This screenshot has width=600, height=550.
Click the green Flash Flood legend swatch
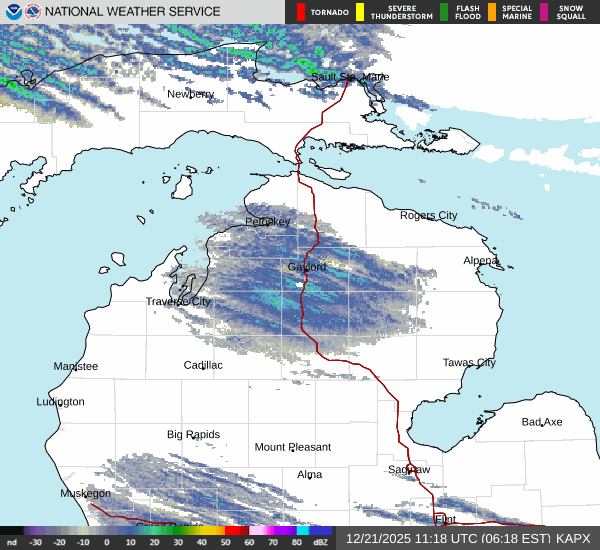[444, 12]
